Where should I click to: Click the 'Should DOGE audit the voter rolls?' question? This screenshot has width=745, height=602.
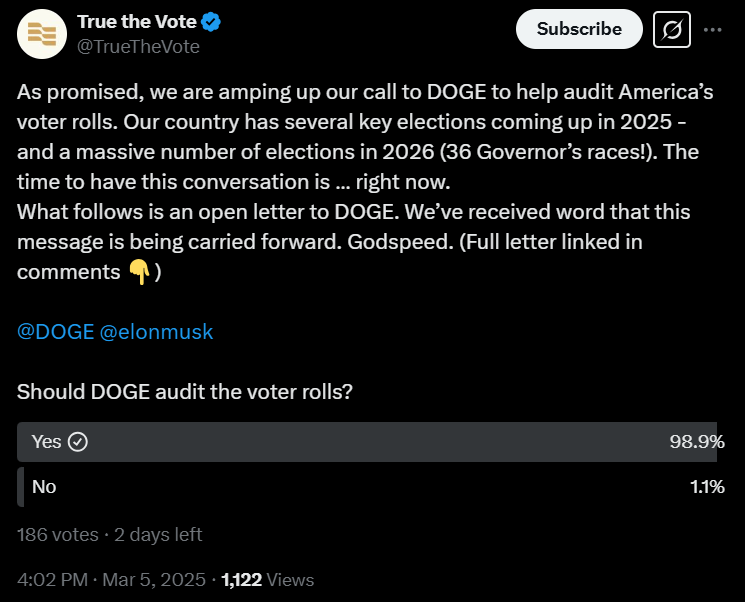pyautogui.click(x=184, y=392)
